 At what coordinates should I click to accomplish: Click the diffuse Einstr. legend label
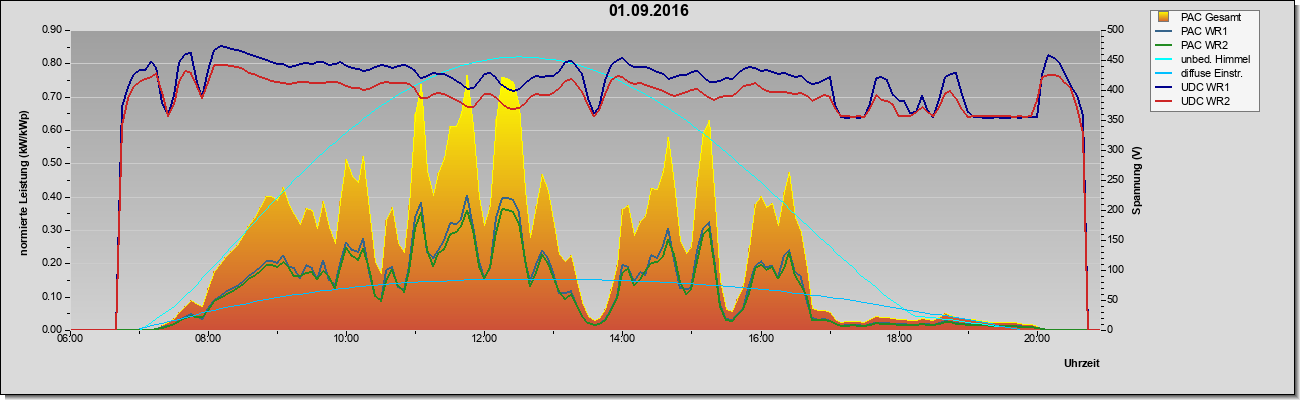1213,73
